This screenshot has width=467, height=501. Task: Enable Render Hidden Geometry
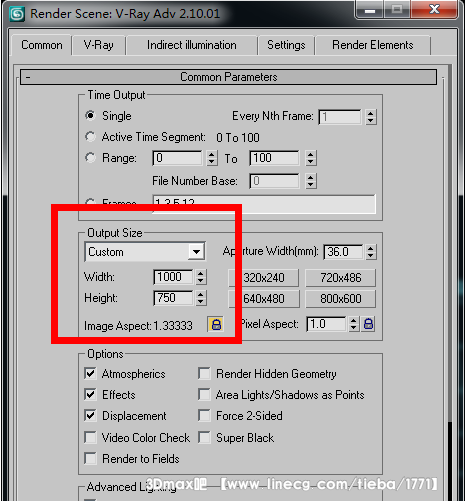coord(204,373)
